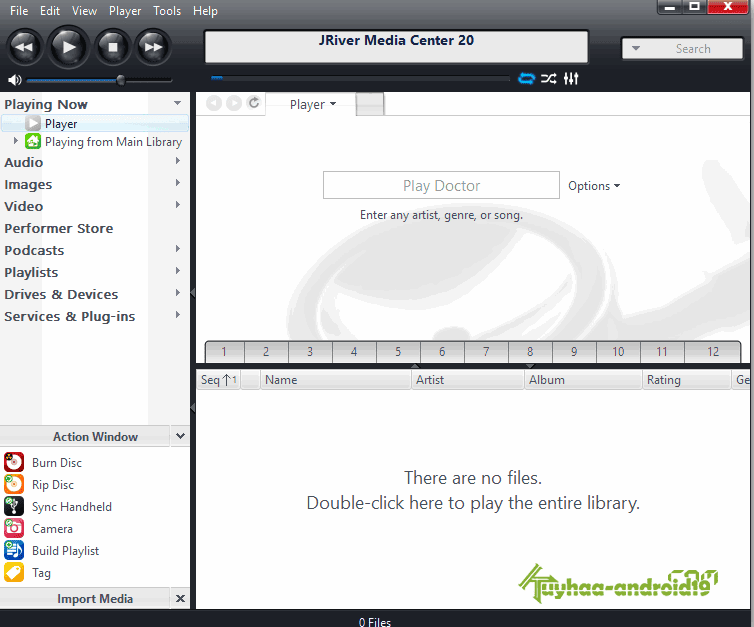Click the JRiver Media Center 20 display
This screenshot has width=754, height=627.
pyautogui.click(x=396, y=47)
